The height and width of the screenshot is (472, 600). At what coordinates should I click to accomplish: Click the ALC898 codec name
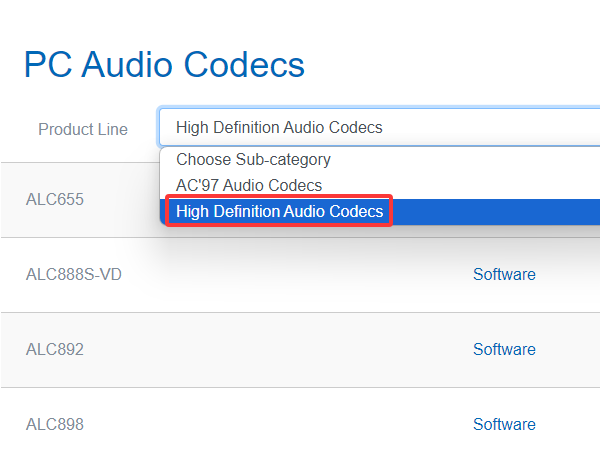point(55,424)
